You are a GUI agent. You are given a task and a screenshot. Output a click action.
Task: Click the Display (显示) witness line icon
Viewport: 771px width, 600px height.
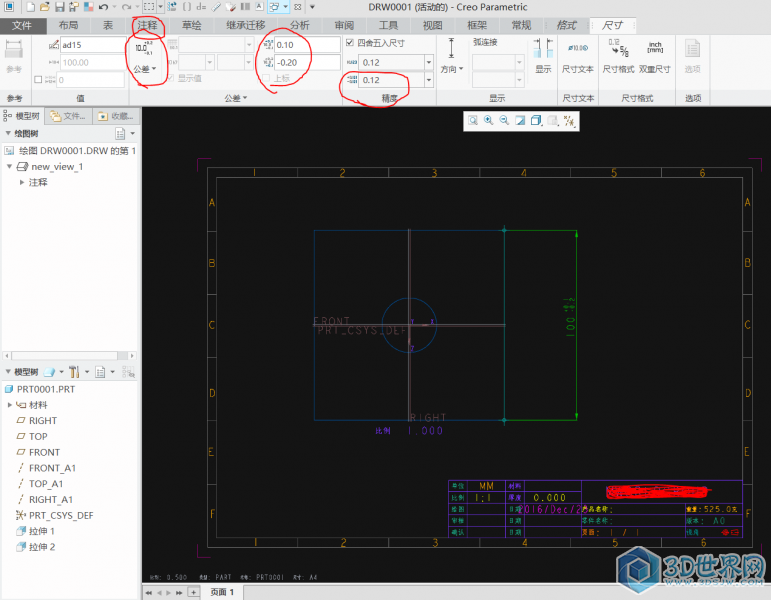coord(543,48)
